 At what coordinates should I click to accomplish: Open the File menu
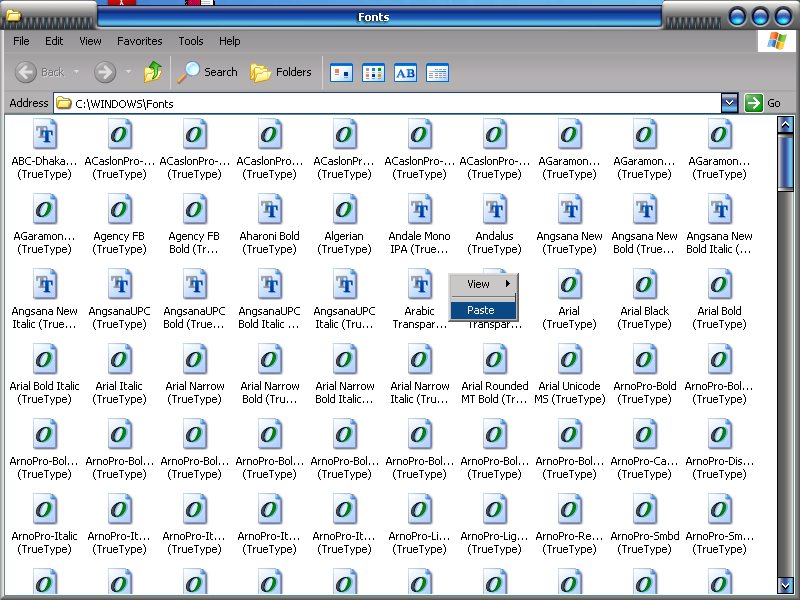point(21,41)
